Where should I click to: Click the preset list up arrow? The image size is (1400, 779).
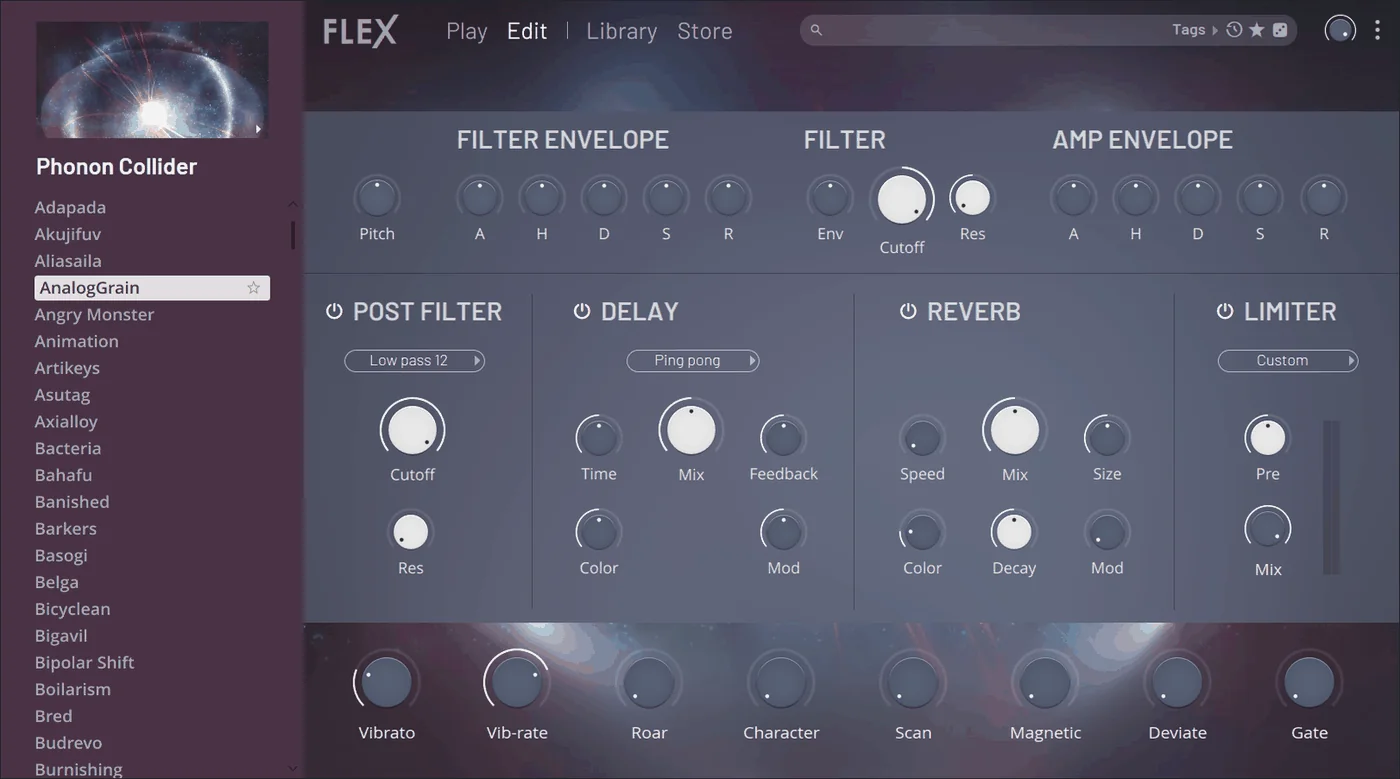(293, 204)
